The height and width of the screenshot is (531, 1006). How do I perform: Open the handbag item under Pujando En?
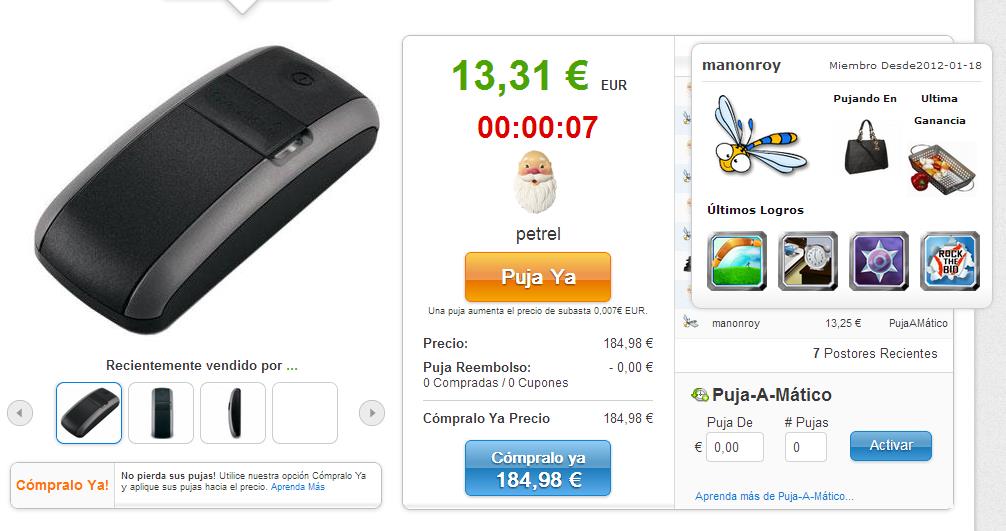[865, 147]
